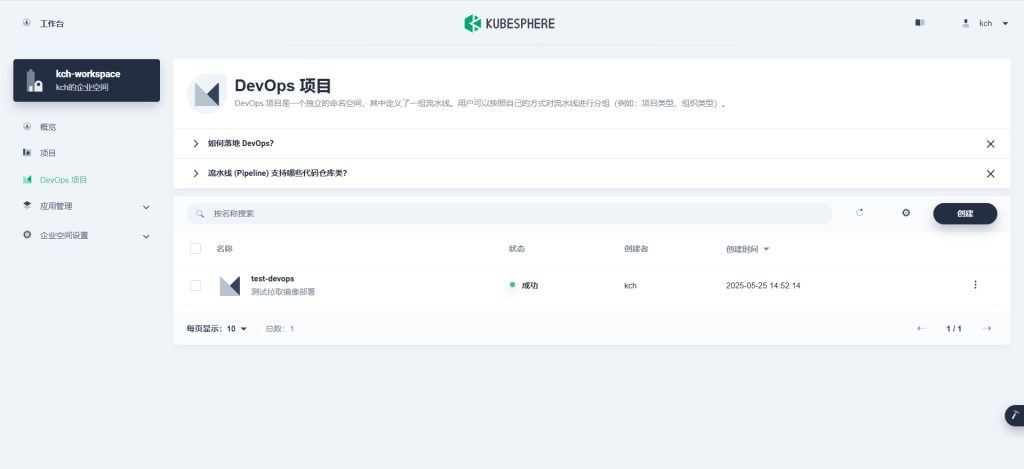Screen dimensions: 1024x469
Task: Click the 企业空间设置 gear icon
Action: pyautogui.click(x=27, y=234)
